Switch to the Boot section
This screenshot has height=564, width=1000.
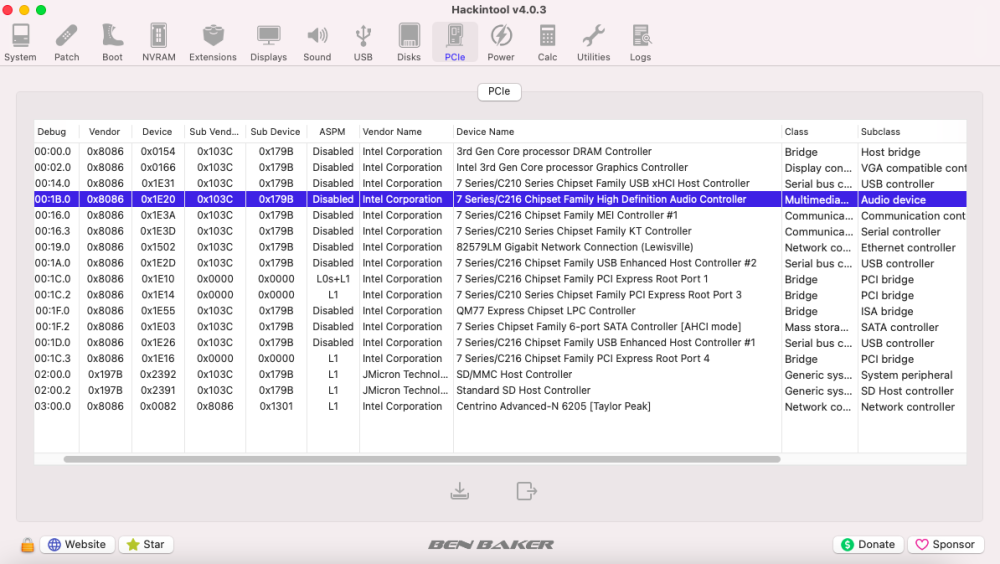coord(112,43)
